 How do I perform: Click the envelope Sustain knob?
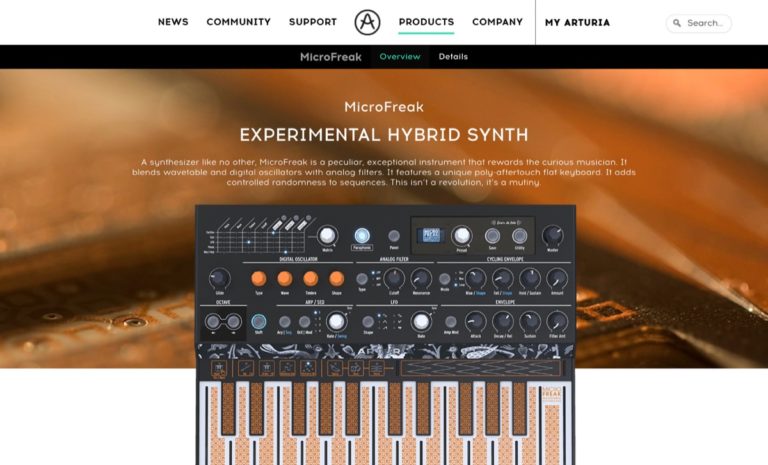coord(530,321)
